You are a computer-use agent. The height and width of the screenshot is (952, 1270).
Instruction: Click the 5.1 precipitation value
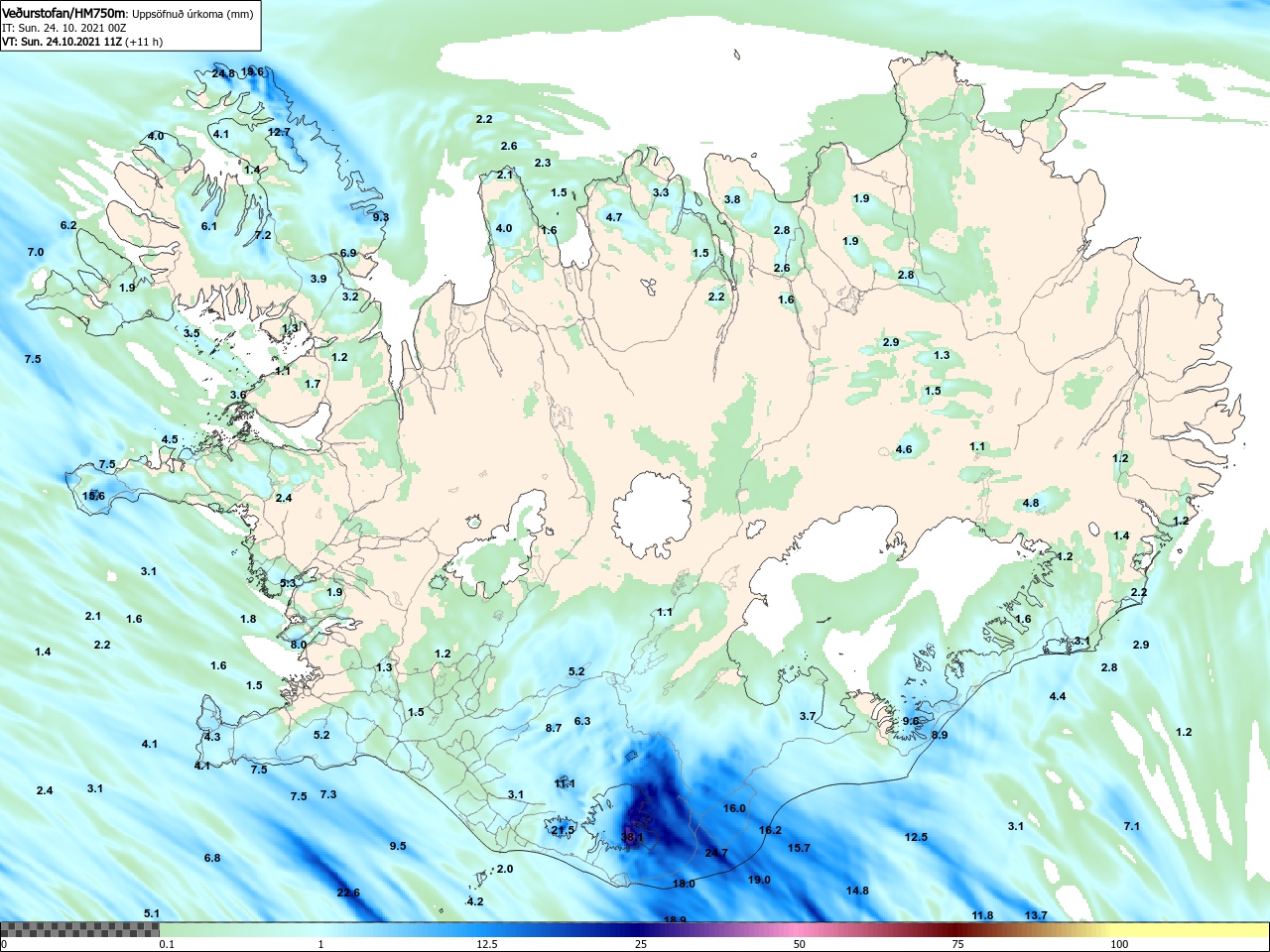[x=152, y=913]
